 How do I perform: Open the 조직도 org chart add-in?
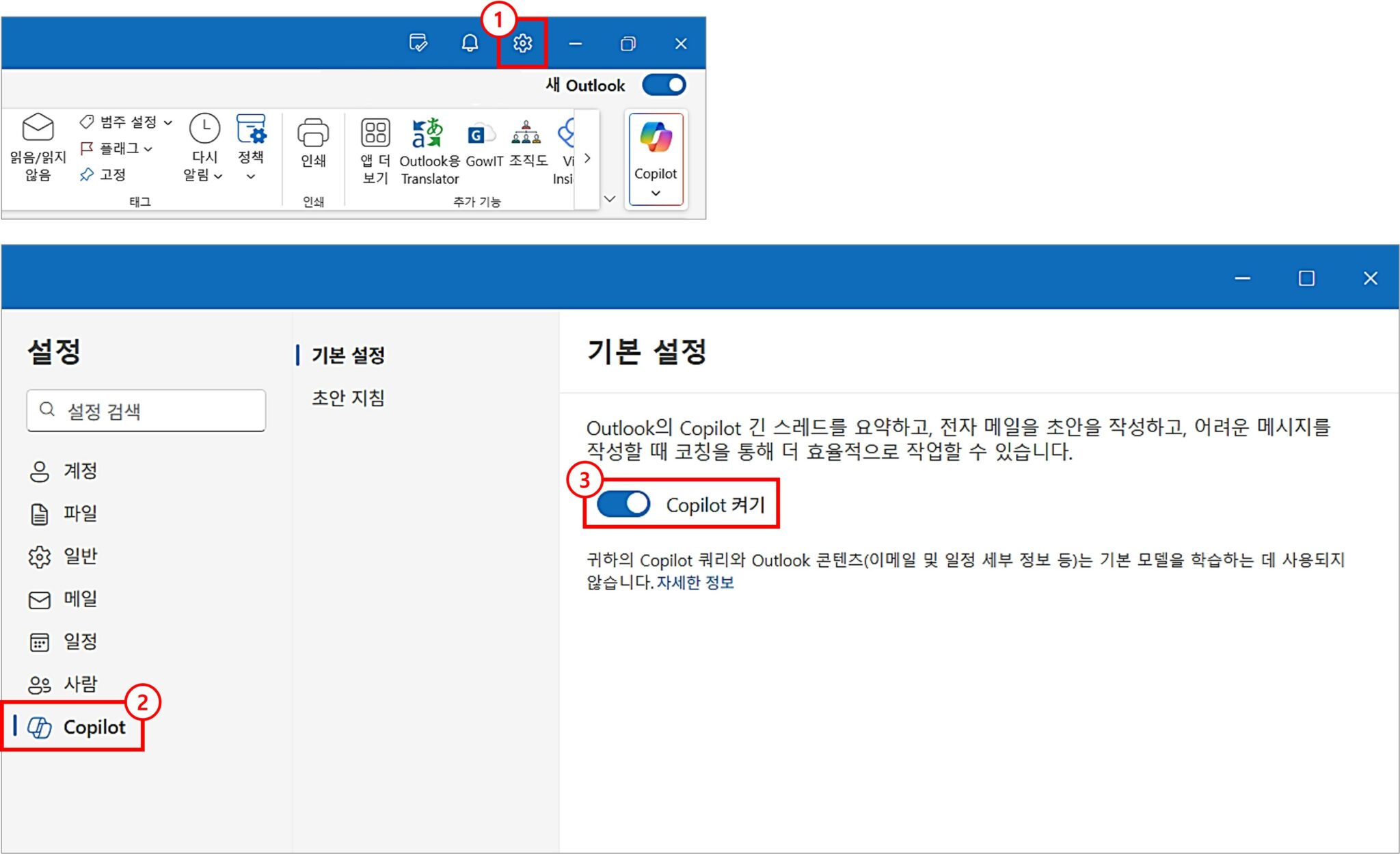526,133
